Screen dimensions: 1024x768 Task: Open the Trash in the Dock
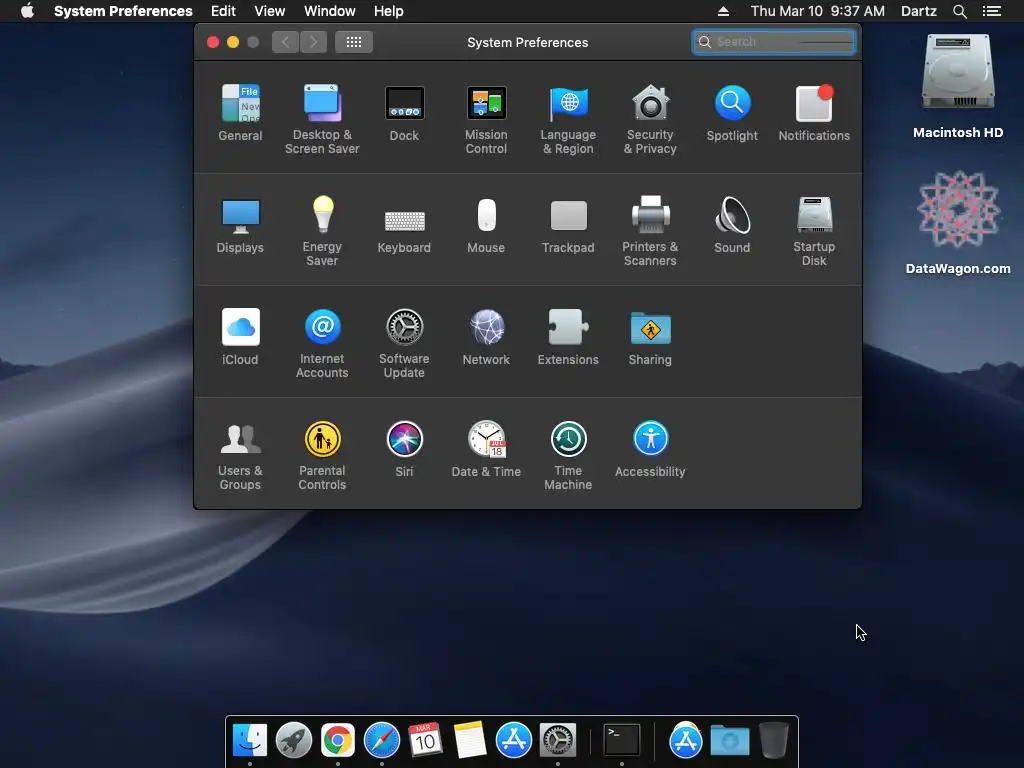[773, 740]
